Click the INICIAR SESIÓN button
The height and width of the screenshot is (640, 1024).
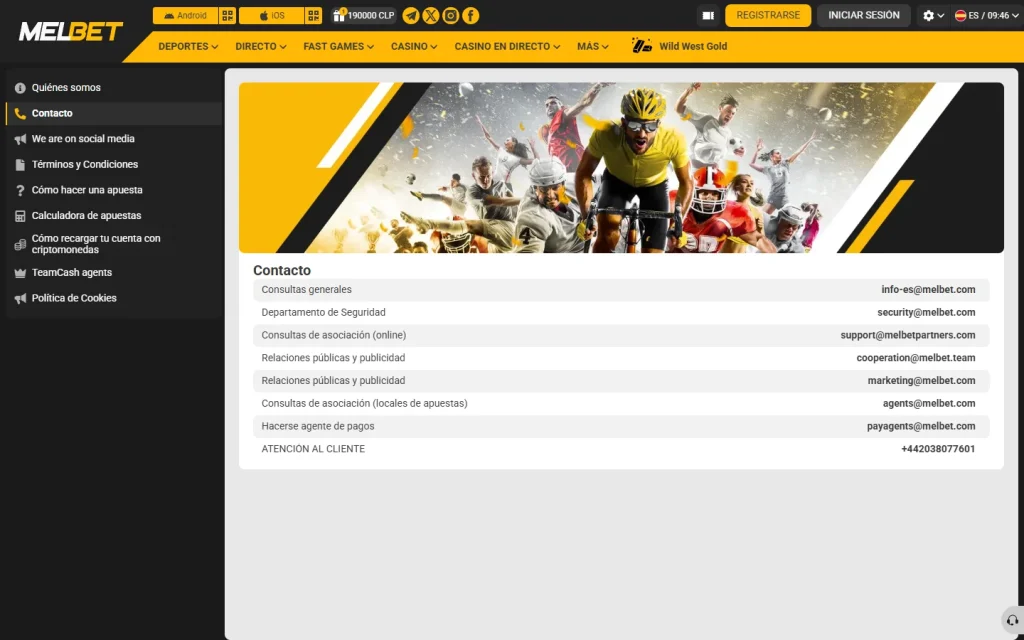click(x=863, y=15)
